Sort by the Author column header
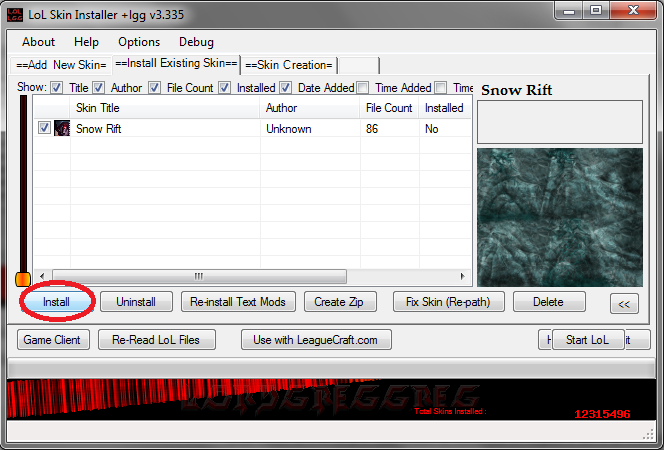 click(x=310, y=108)
